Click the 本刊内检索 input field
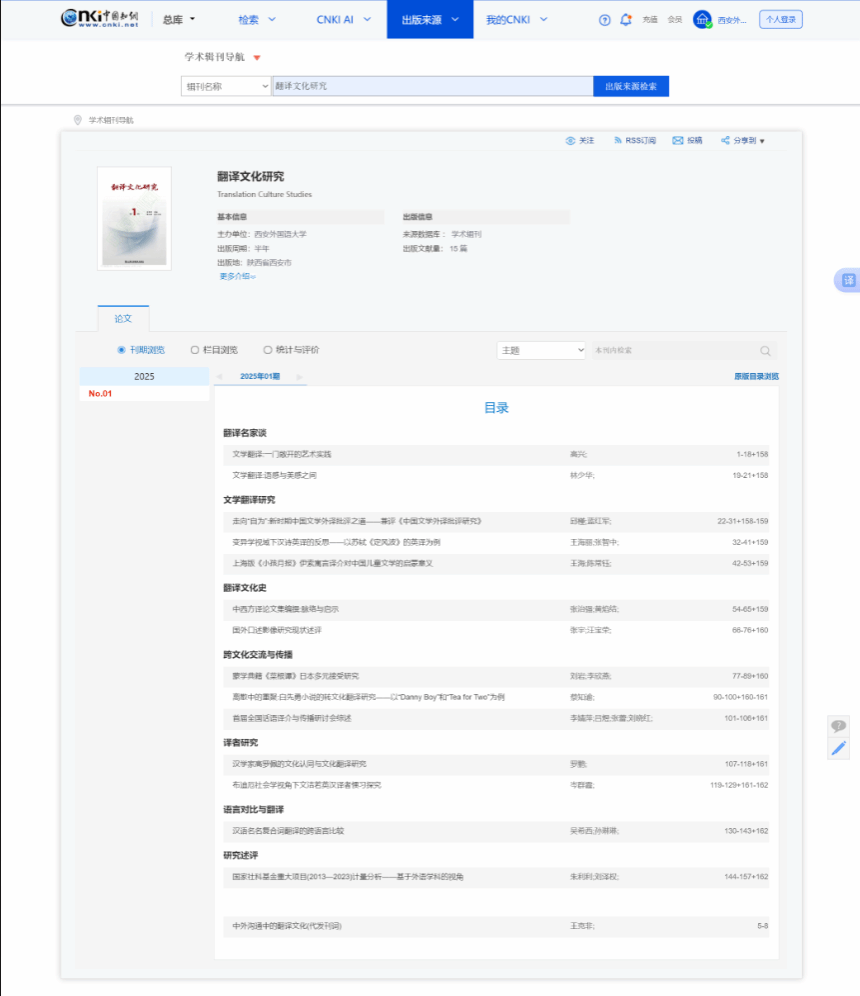Screen dimensions: 860x996 676,350
